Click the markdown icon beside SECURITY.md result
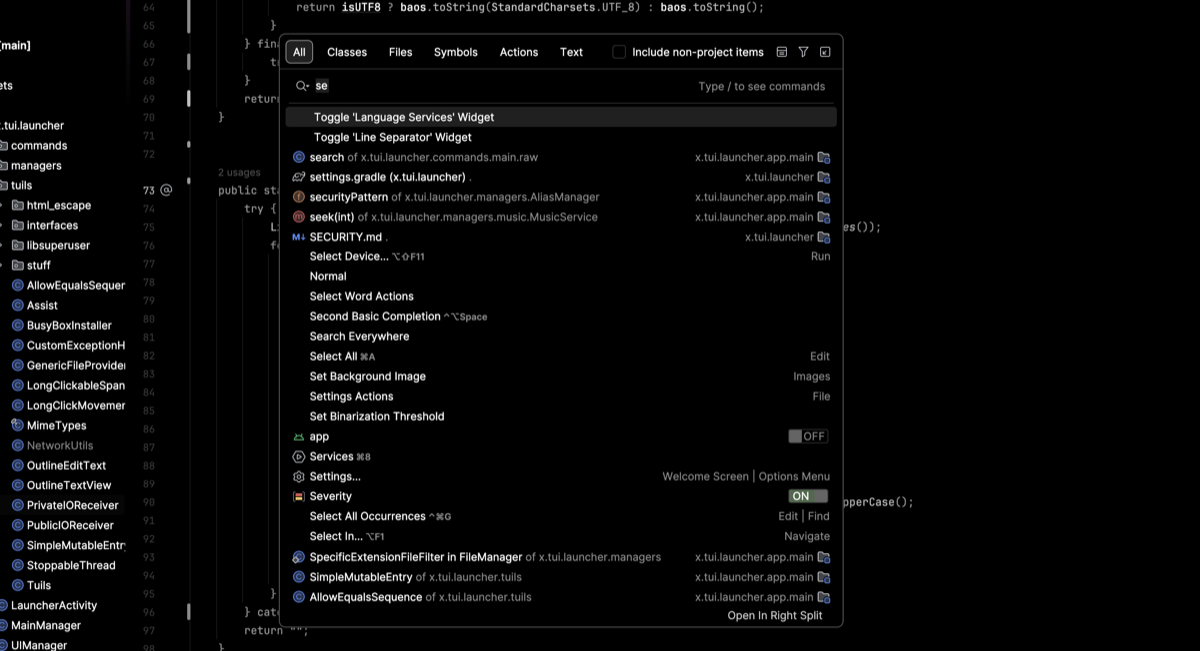Screen dimensions: 1200x651 (x=298, y=237)
